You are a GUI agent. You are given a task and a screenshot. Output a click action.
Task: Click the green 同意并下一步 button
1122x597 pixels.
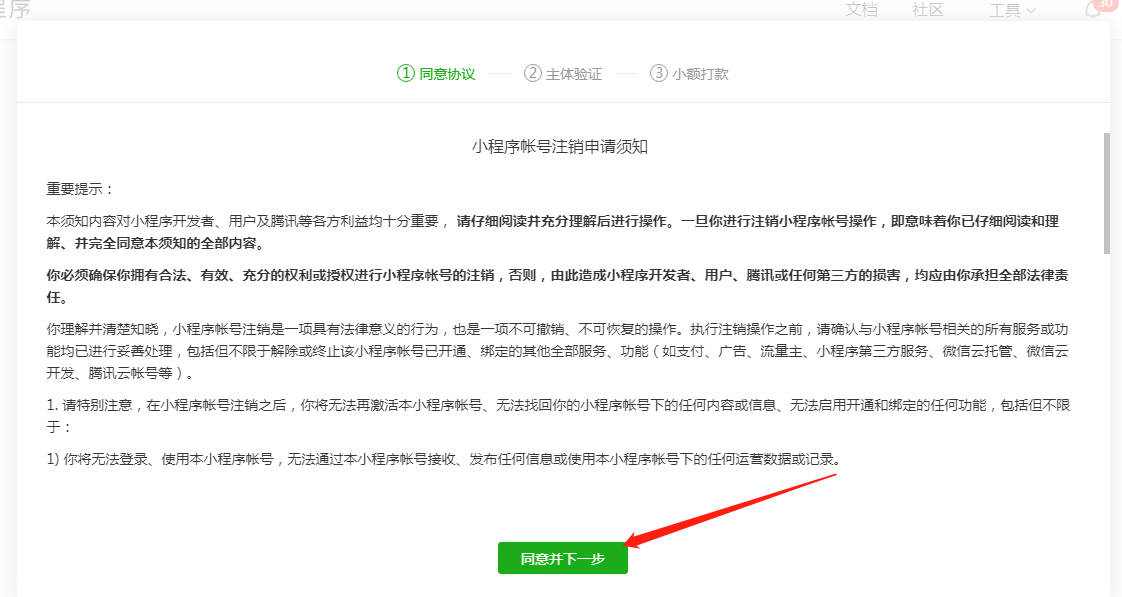563,559
